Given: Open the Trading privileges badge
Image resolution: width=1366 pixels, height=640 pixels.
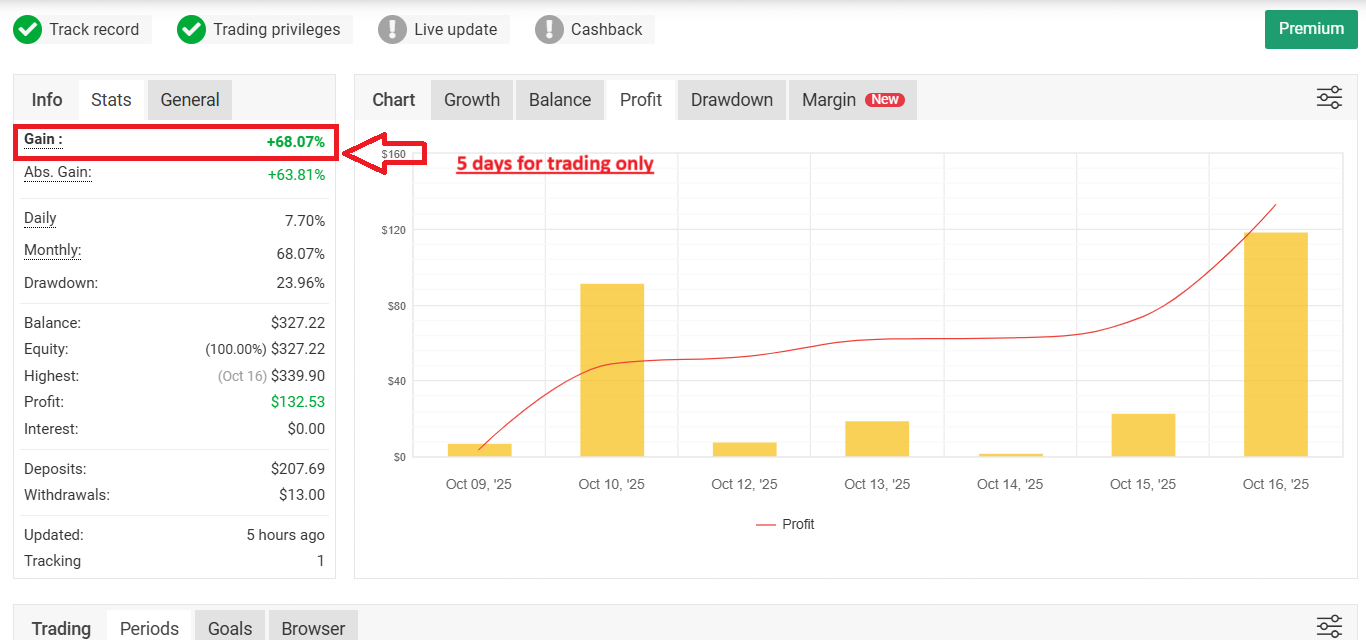Looking at the screenshot, I should pyautogui.click(x=264, y=30).
